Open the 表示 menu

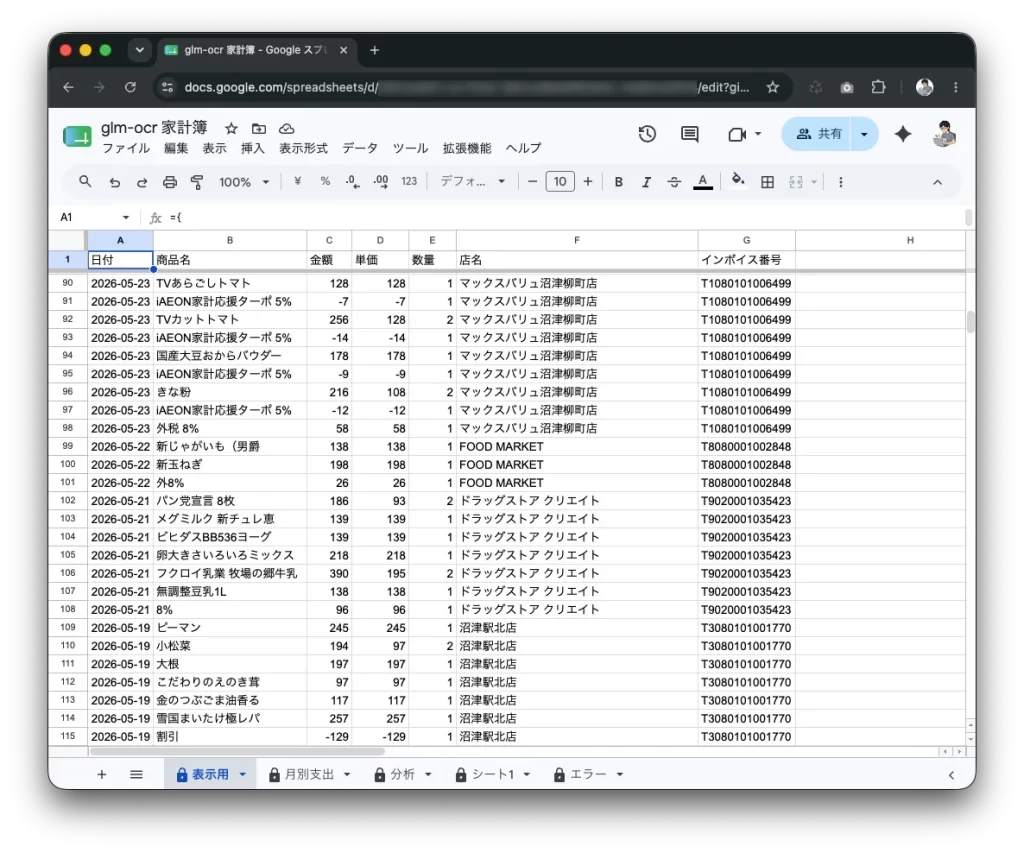(x=214, y=148)
